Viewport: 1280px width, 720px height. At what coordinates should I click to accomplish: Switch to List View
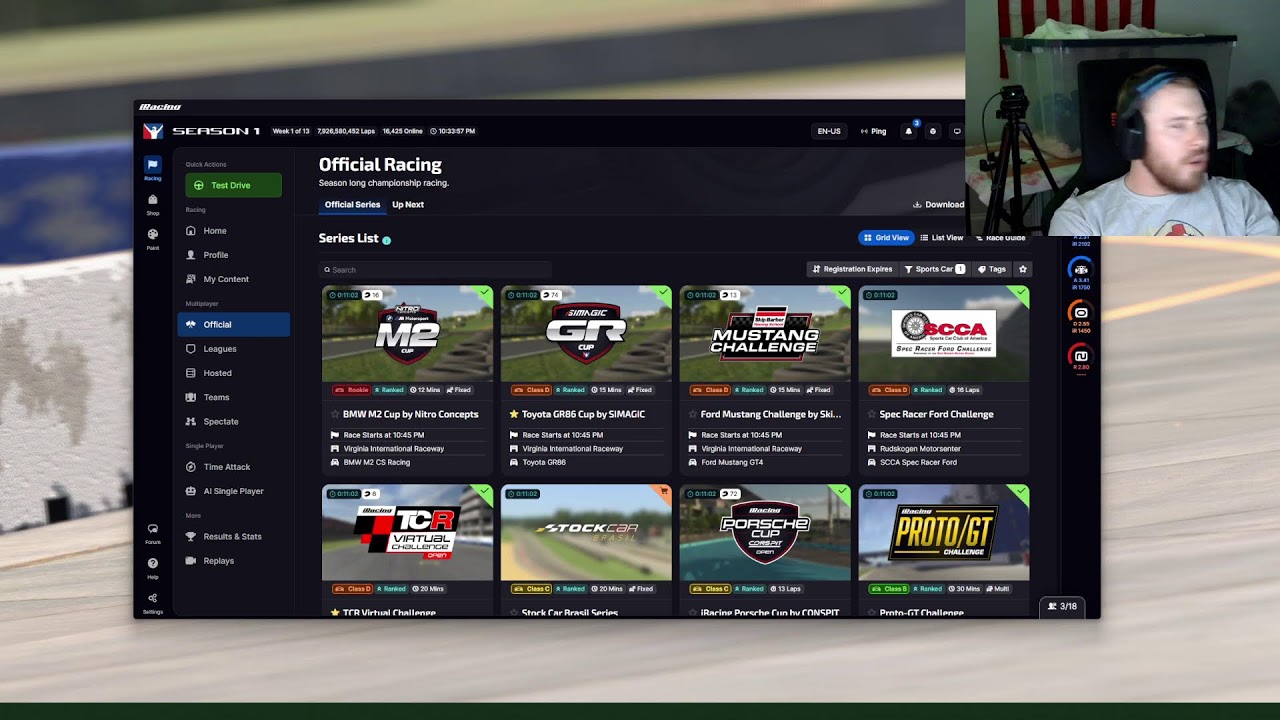[x=941, y=238]
